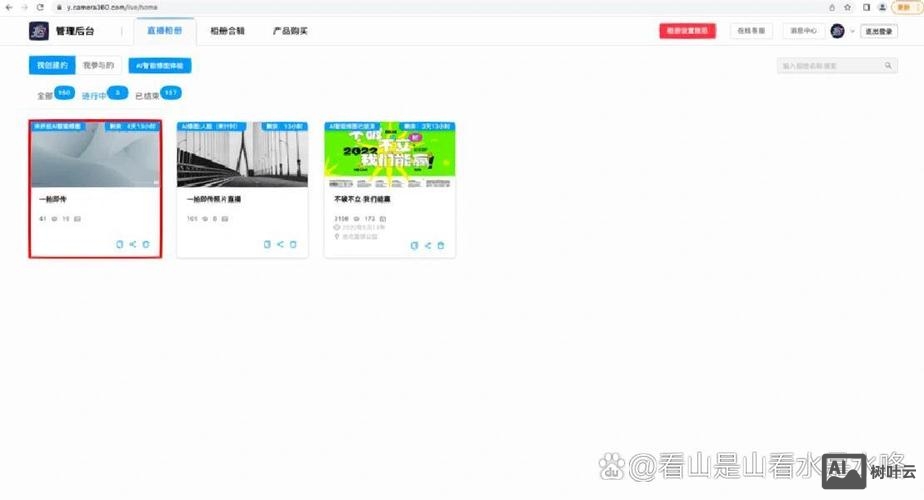This screenshot has height=500, width=924.
Task: Click the 一拍即传照片直播 album title
Action: 213,199
